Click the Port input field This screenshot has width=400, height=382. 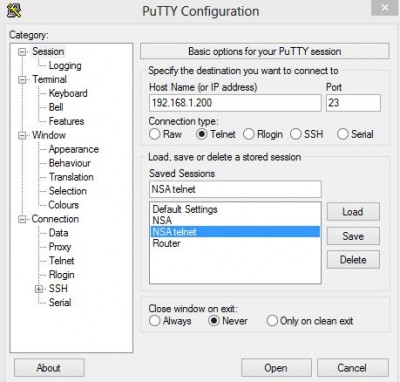(x=353, y=103)
